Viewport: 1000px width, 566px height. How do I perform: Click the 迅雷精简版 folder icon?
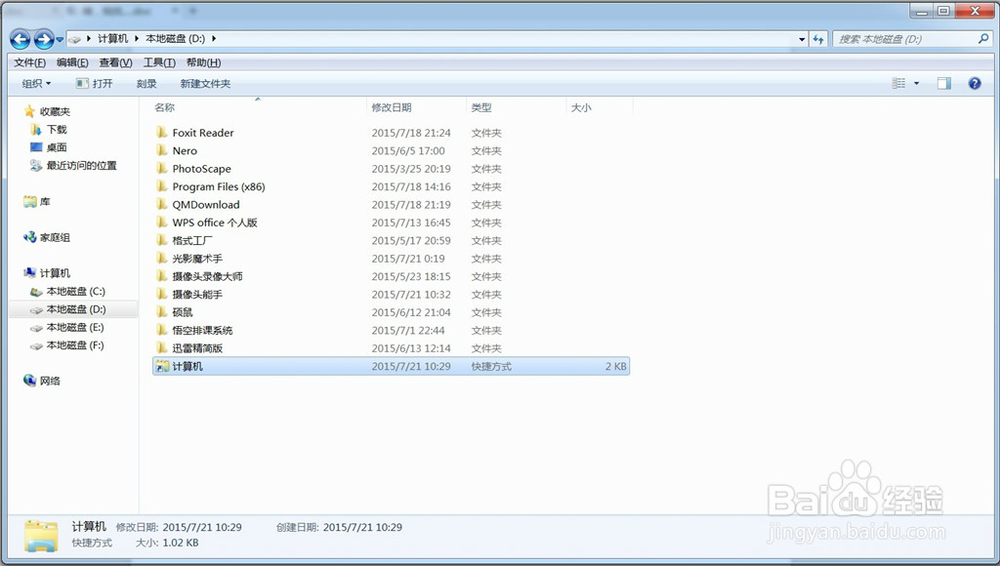162,347
